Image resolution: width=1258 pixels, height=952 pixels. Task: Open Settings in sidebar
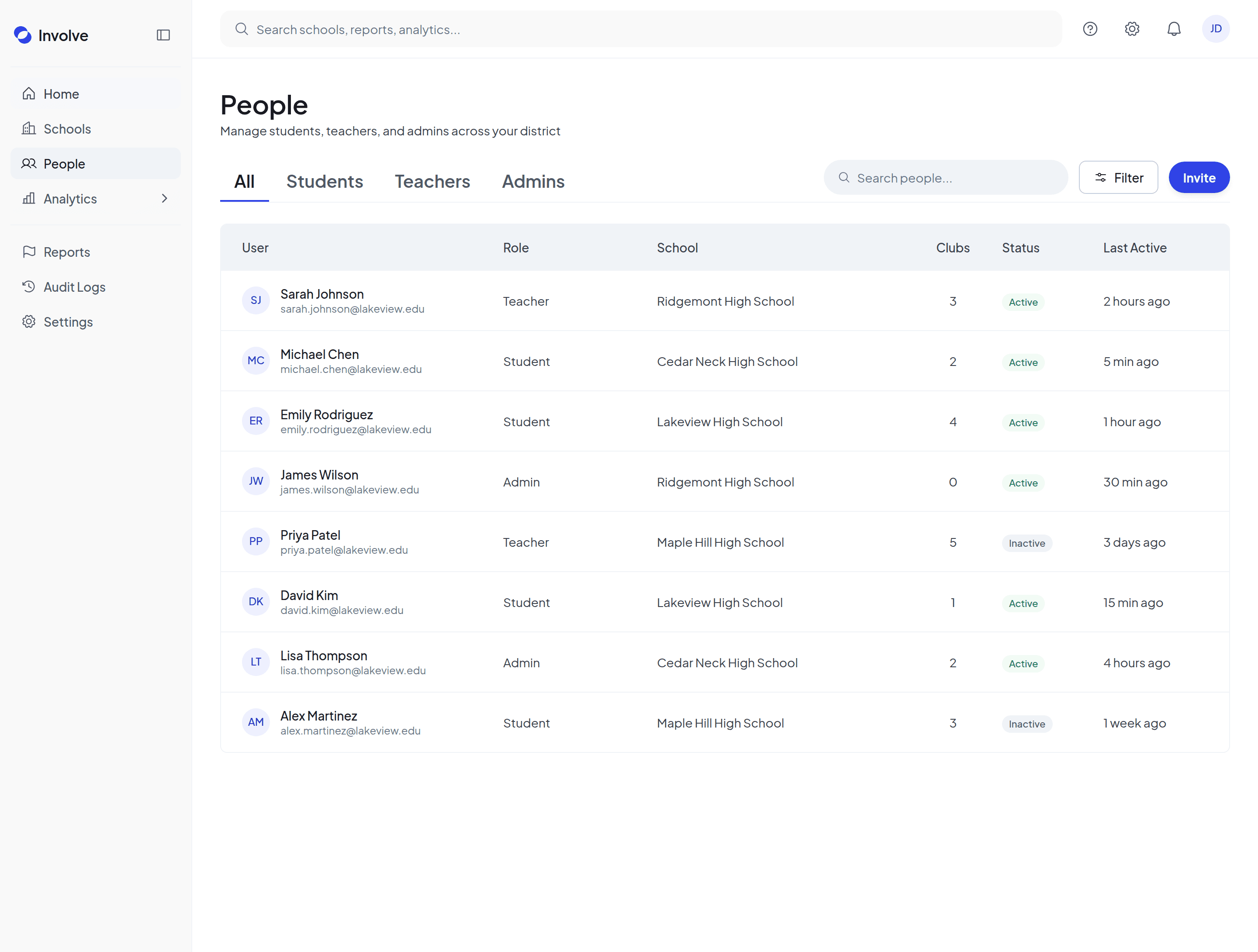[96, 321]
